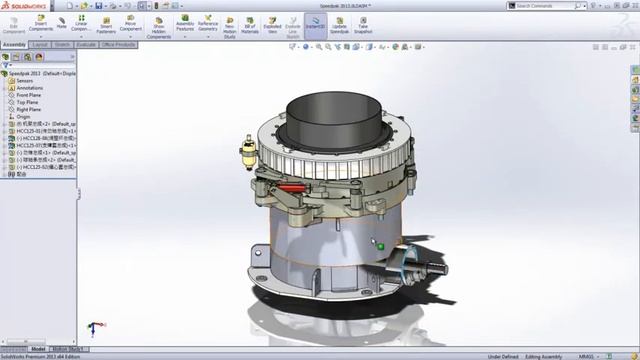Click Take Snapshot tool
Screen dimensions: 640x360
tap(363, 25)
